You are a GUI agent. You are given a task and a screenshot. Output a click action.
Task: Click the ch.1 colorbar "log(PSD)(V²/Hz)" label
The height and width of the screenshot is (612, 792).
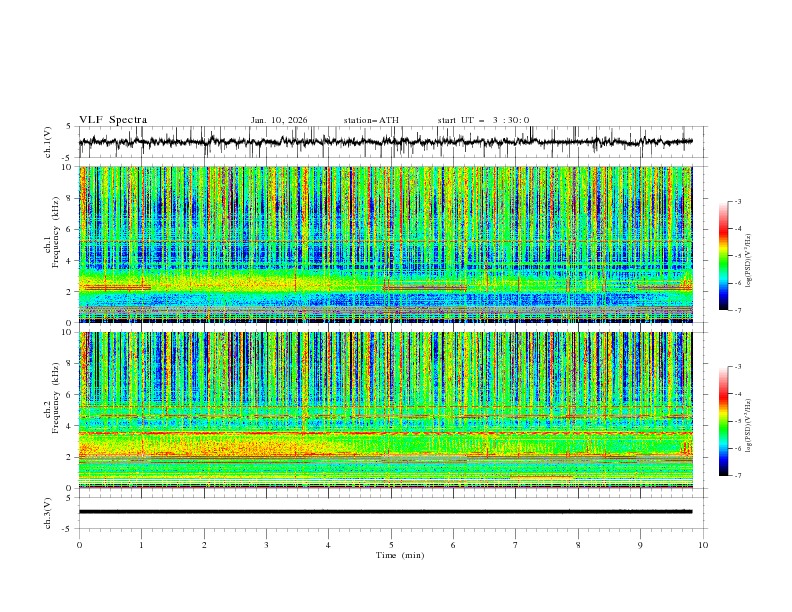748,261
